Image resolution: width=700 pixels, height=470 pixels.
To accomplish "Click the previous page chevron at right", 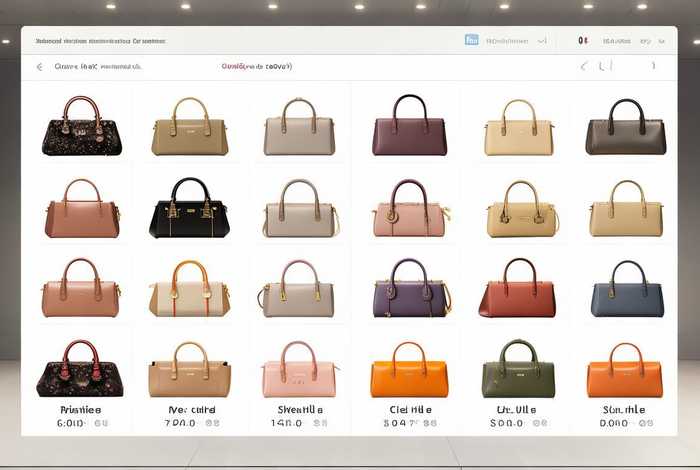I will click(583, 67).
